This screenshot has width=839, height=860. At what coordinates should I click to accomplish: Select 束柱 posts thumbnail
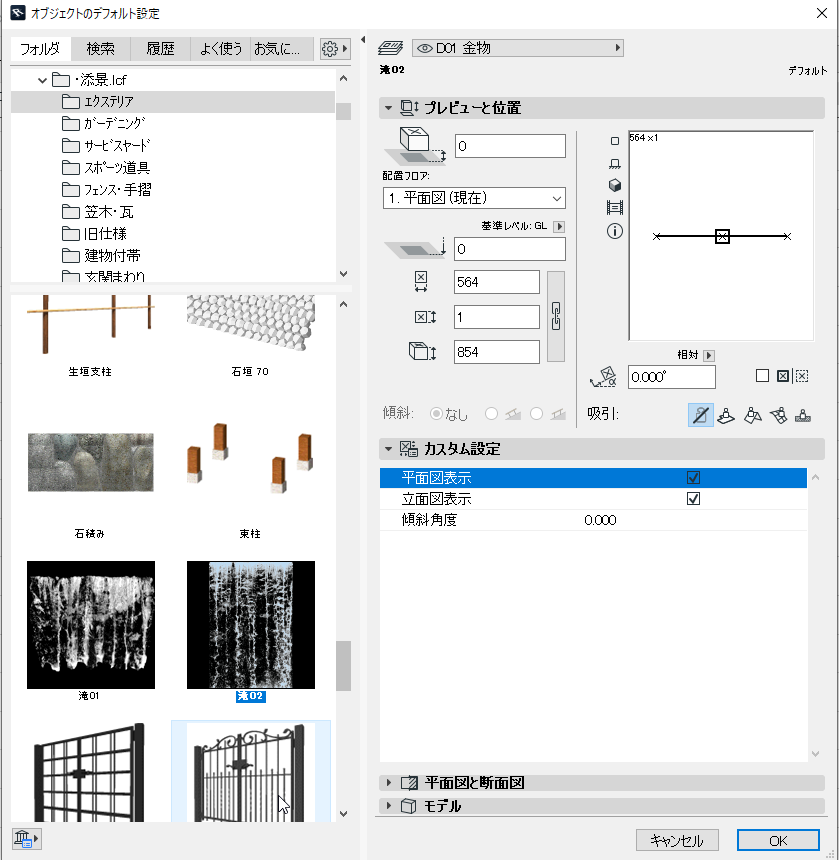[x=250, y=459]
